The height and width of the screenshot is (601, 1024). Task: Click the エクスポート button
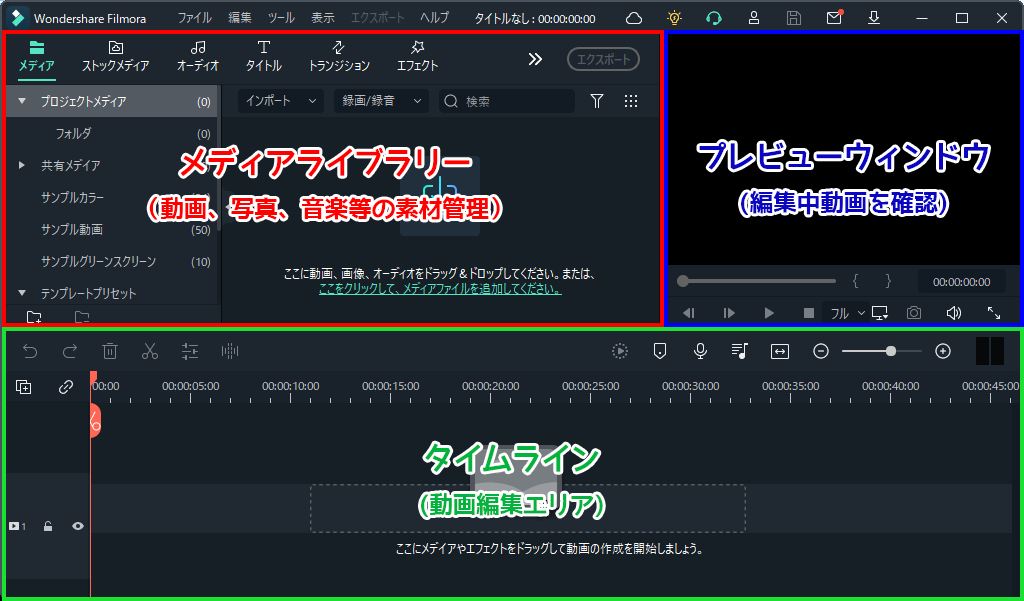(x=603, y=59)
